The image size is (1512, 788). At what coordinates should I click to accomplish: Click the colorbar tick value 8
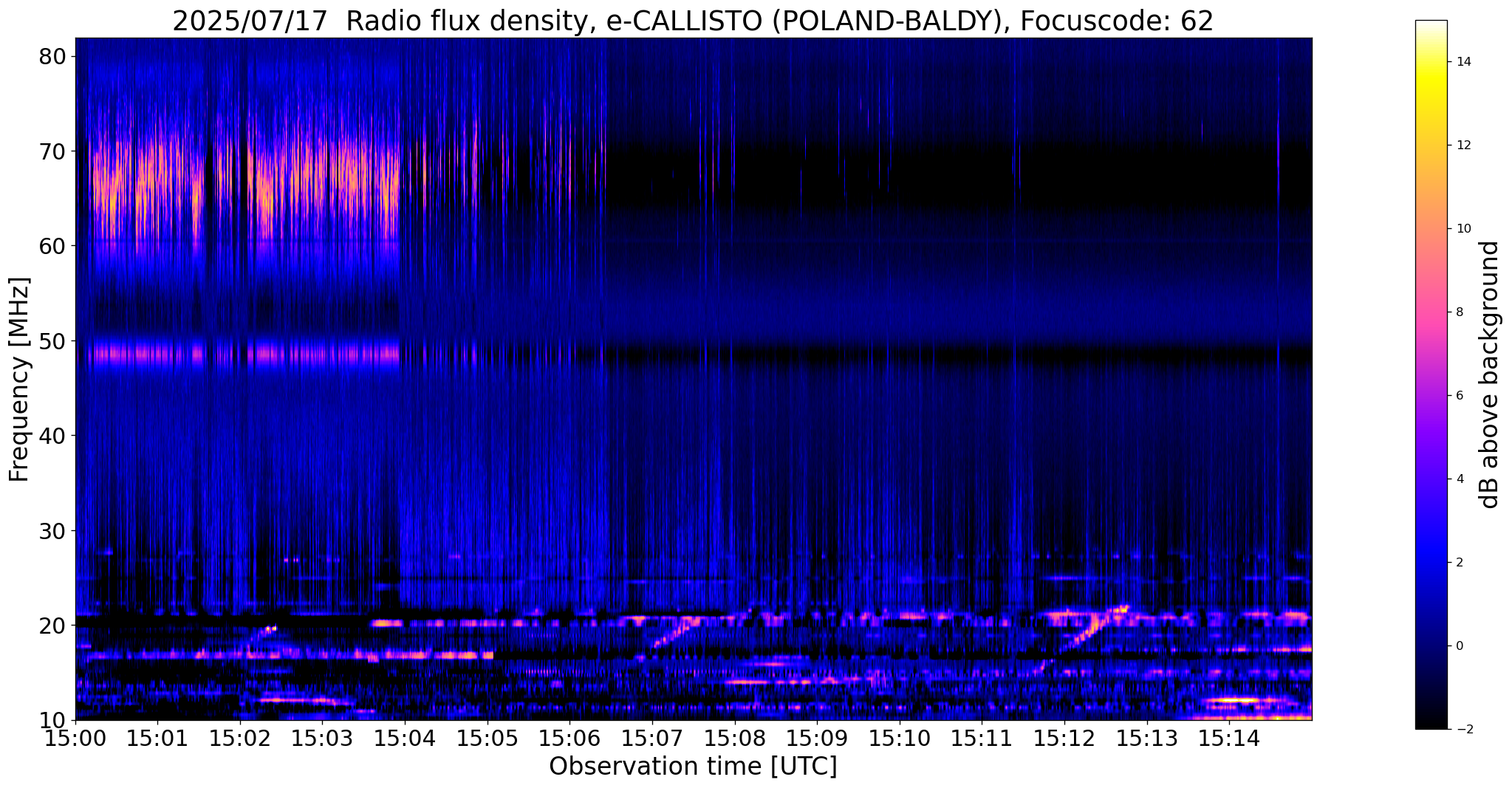point(1458,312)
